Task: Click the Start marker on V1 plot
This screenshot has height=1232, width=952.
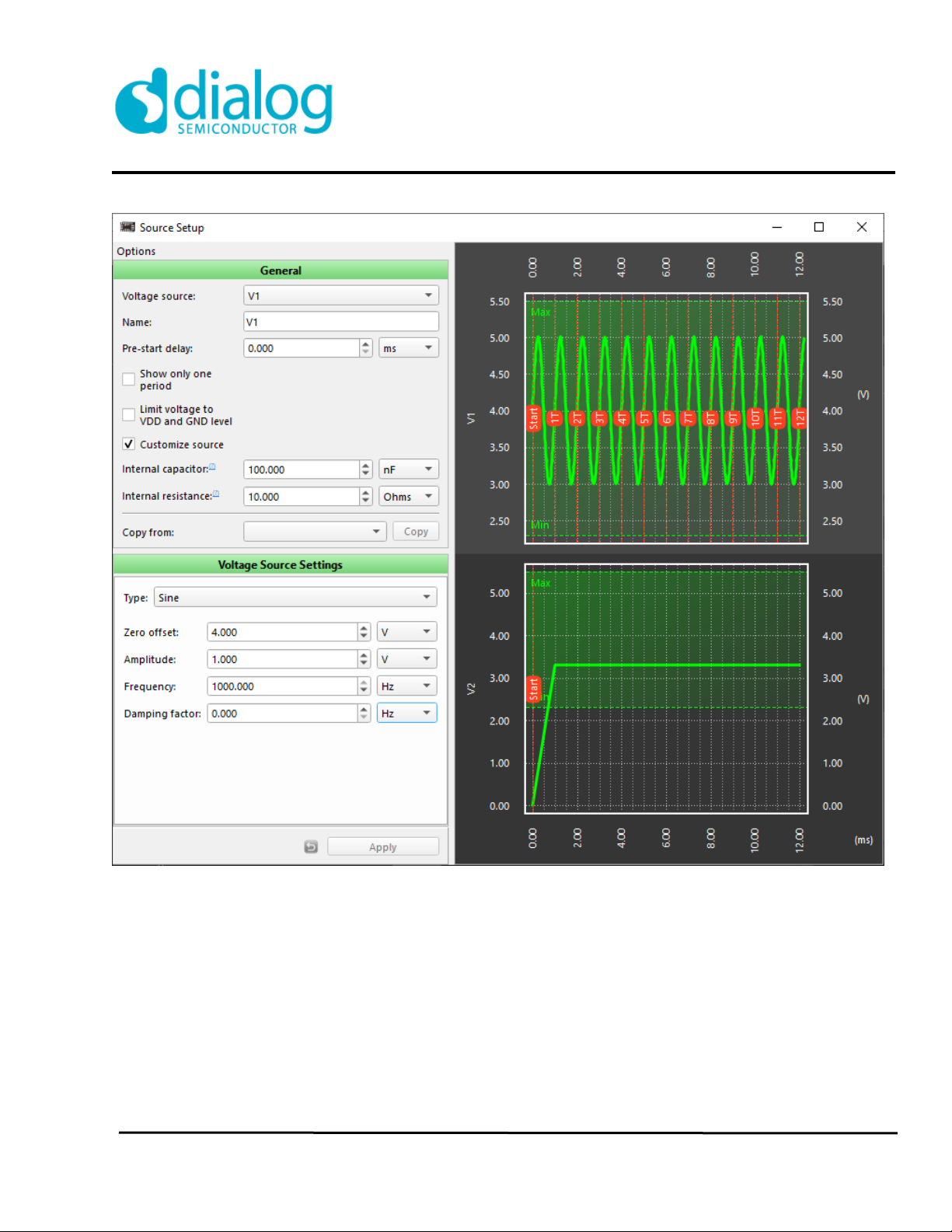Action: click(534, 418)
